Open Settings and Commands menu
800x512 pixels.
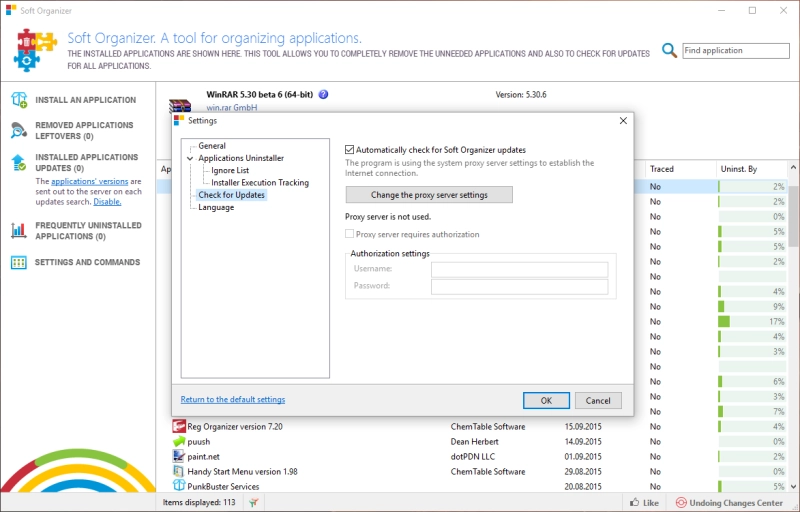coord(87,262)
